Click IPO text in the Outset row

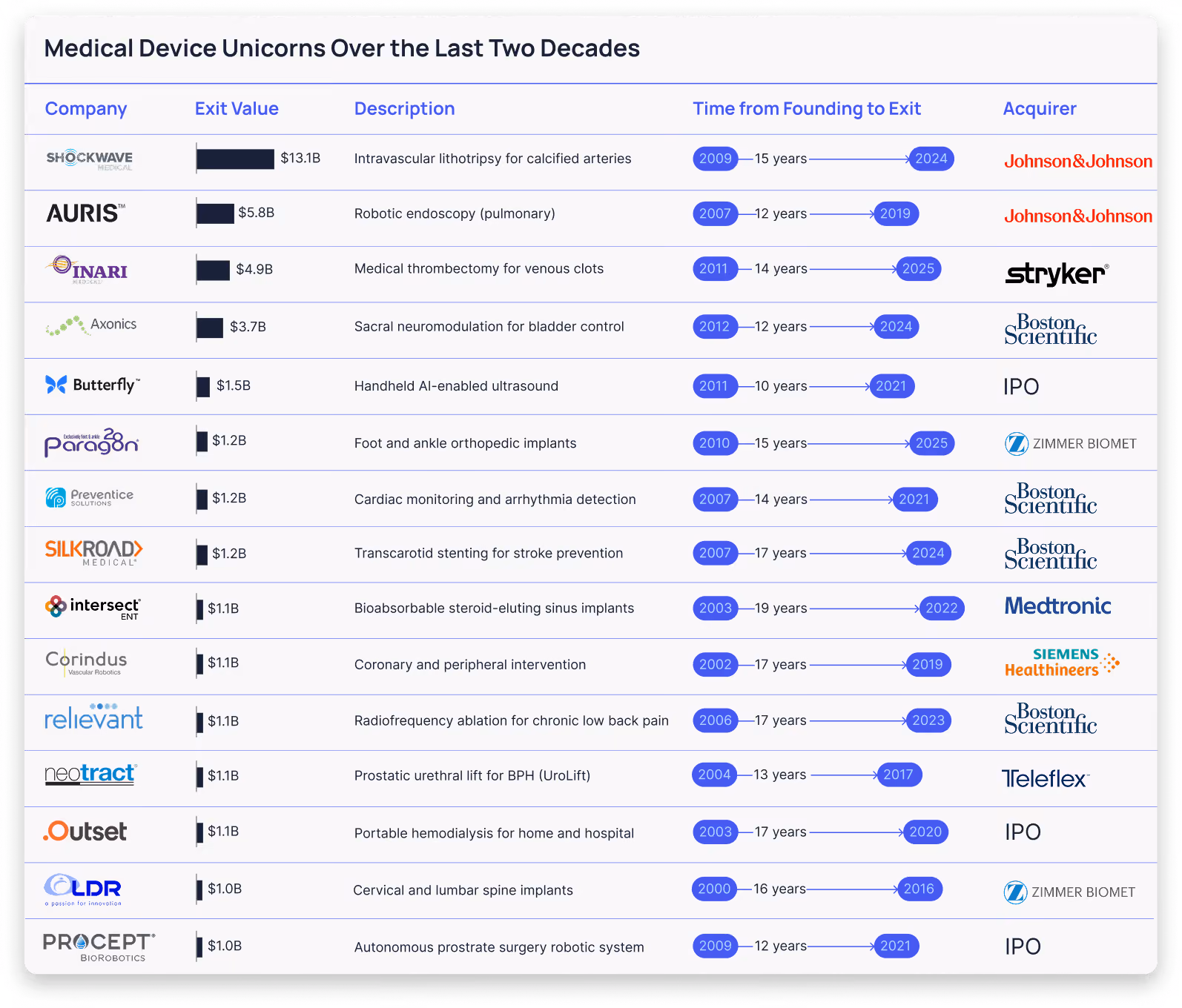[1023, 832]
